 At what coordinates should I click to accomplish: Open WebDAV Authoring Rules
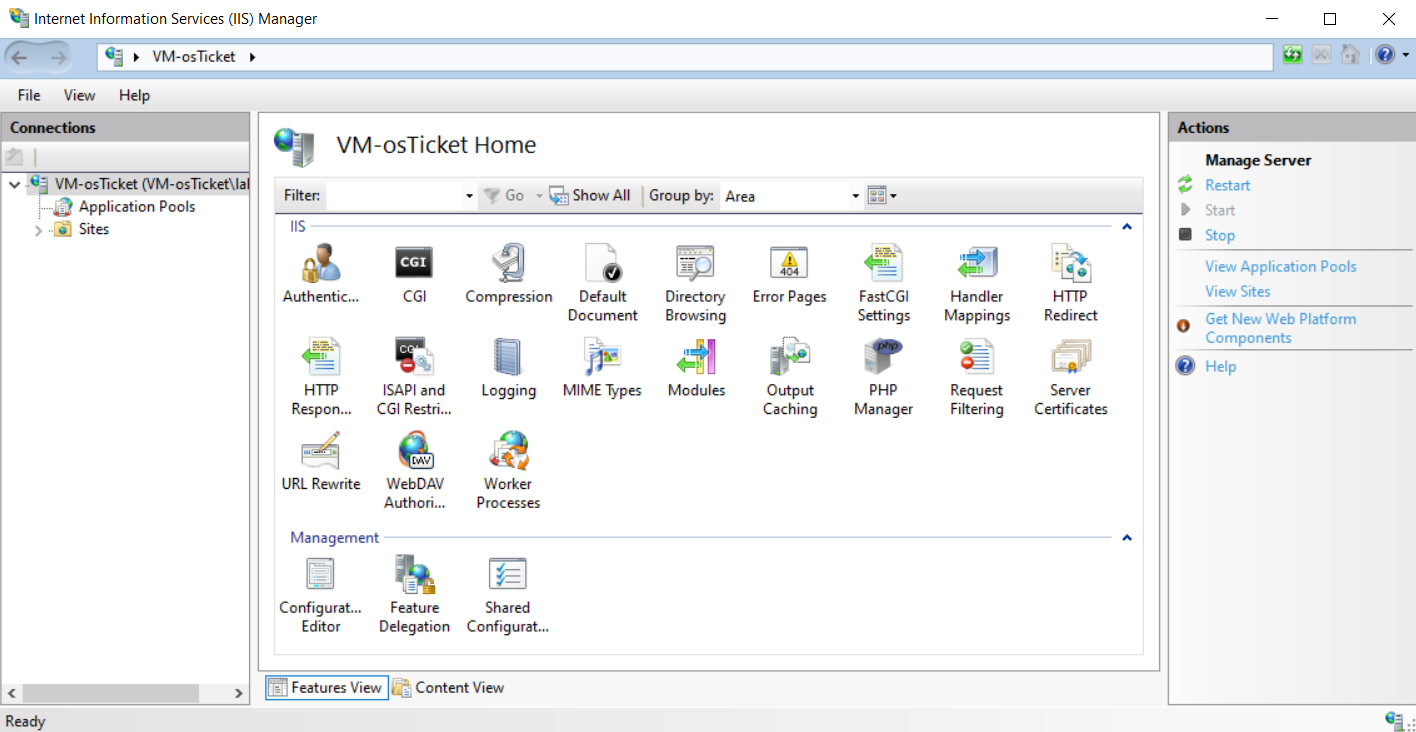414,471
